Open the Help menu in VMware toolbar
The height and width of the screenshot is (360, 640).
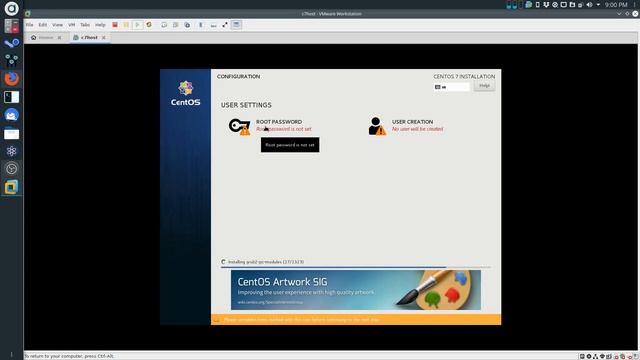(x=100, y=25)
